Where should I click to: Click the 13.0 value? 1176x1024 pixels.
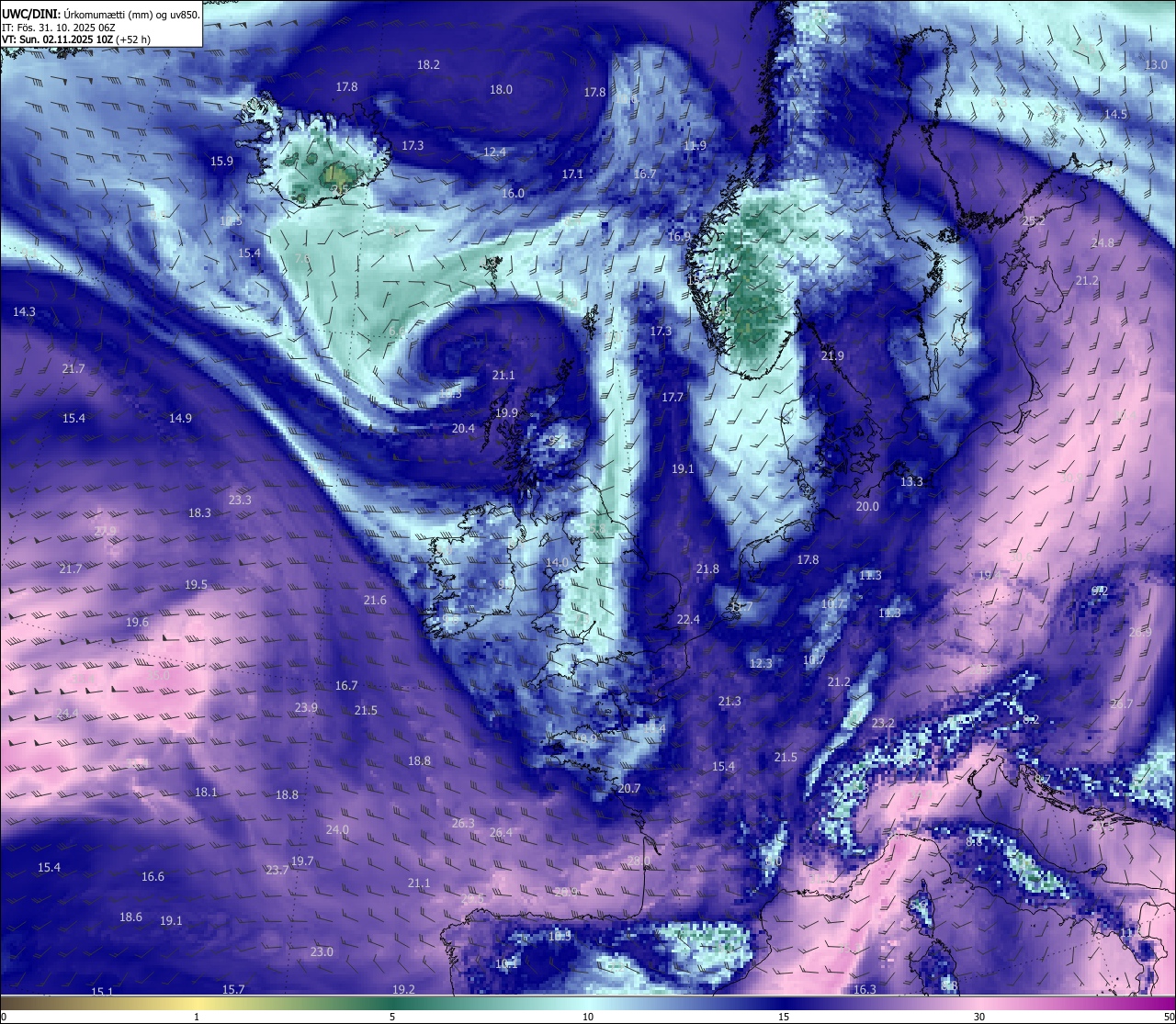[x=1156, y=64]
